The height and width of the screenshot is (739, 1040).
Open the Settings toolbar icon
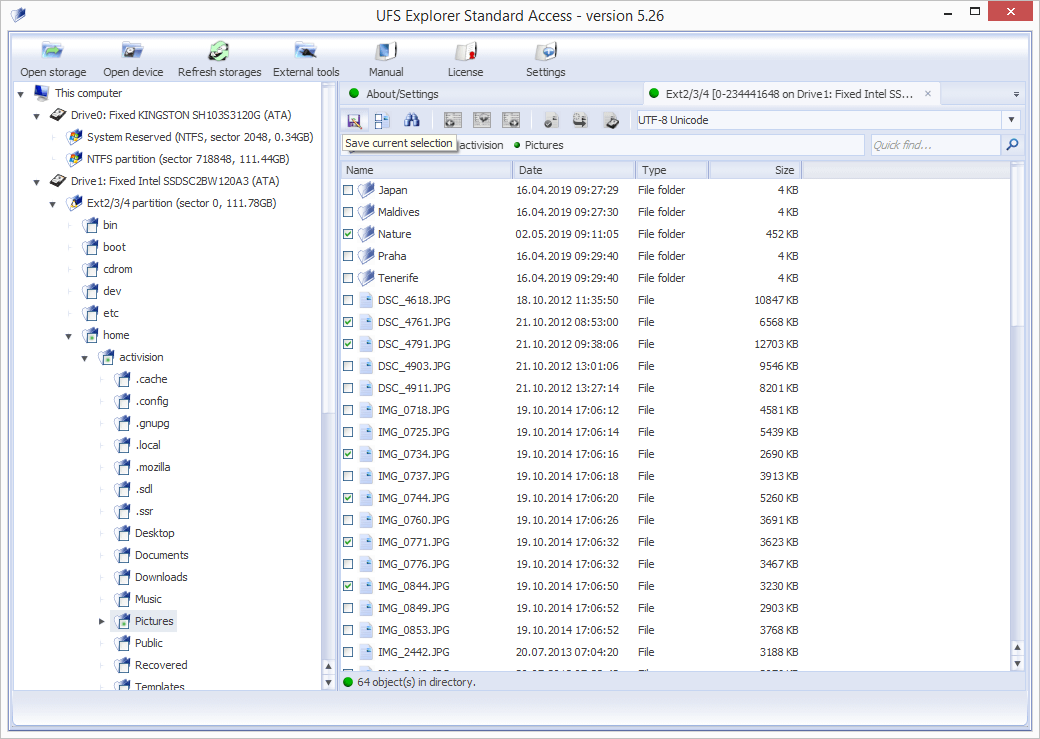tap(545, 52)
